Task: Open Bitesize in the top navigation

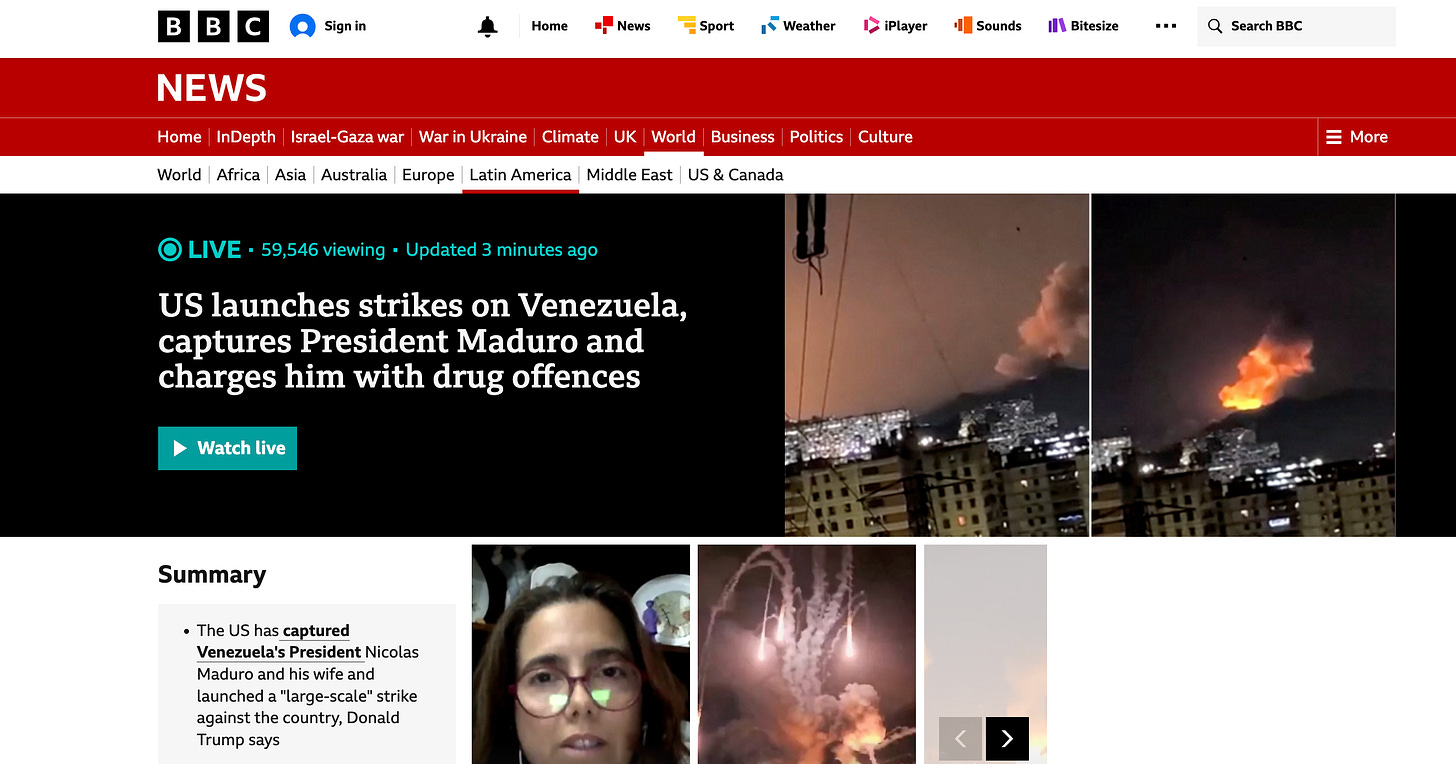Action: [1083, 26]
